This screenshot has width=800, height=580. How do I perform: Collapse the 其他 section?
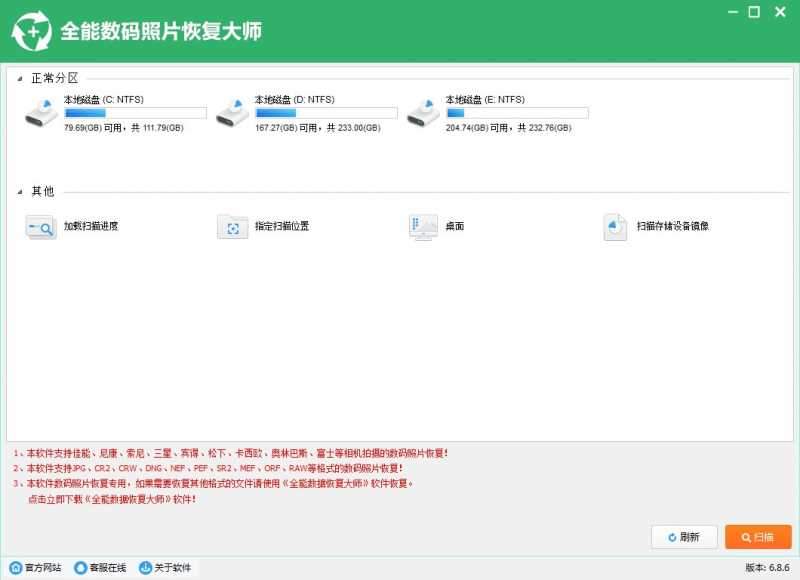click(x=22, y=190)
